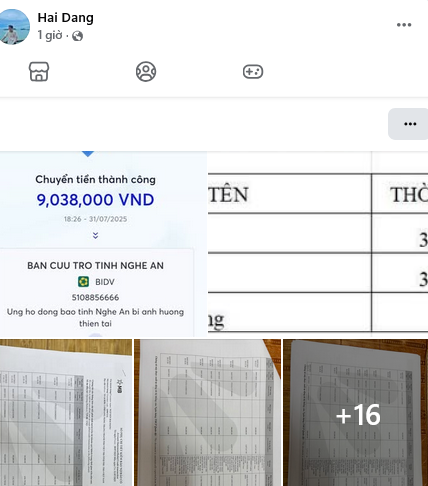This screenshot has height=486, width=428.
Task: Click the BIDV bank logo icon
Action: 83,282
